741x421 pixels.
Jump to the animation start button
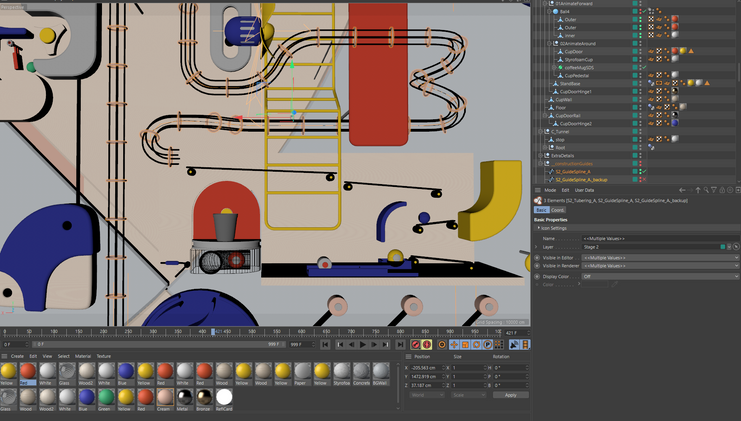pos(327,345)
